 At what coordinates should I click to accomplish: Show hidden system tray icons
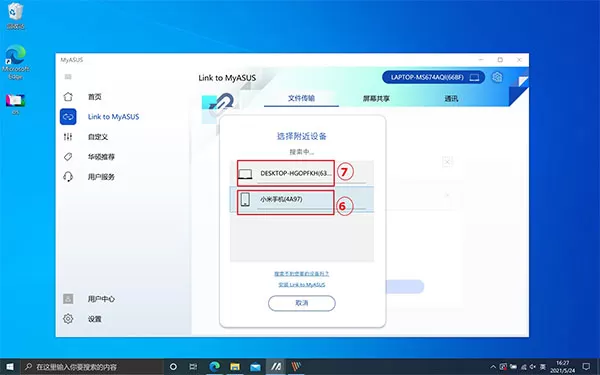(493, 367)
